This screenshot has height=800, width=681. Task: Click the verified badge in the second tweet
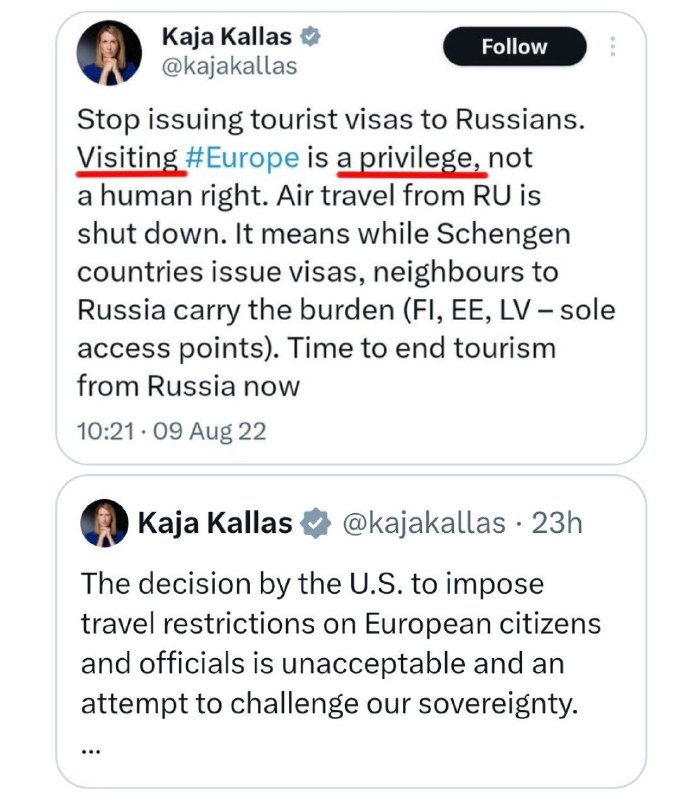point(316,522)
